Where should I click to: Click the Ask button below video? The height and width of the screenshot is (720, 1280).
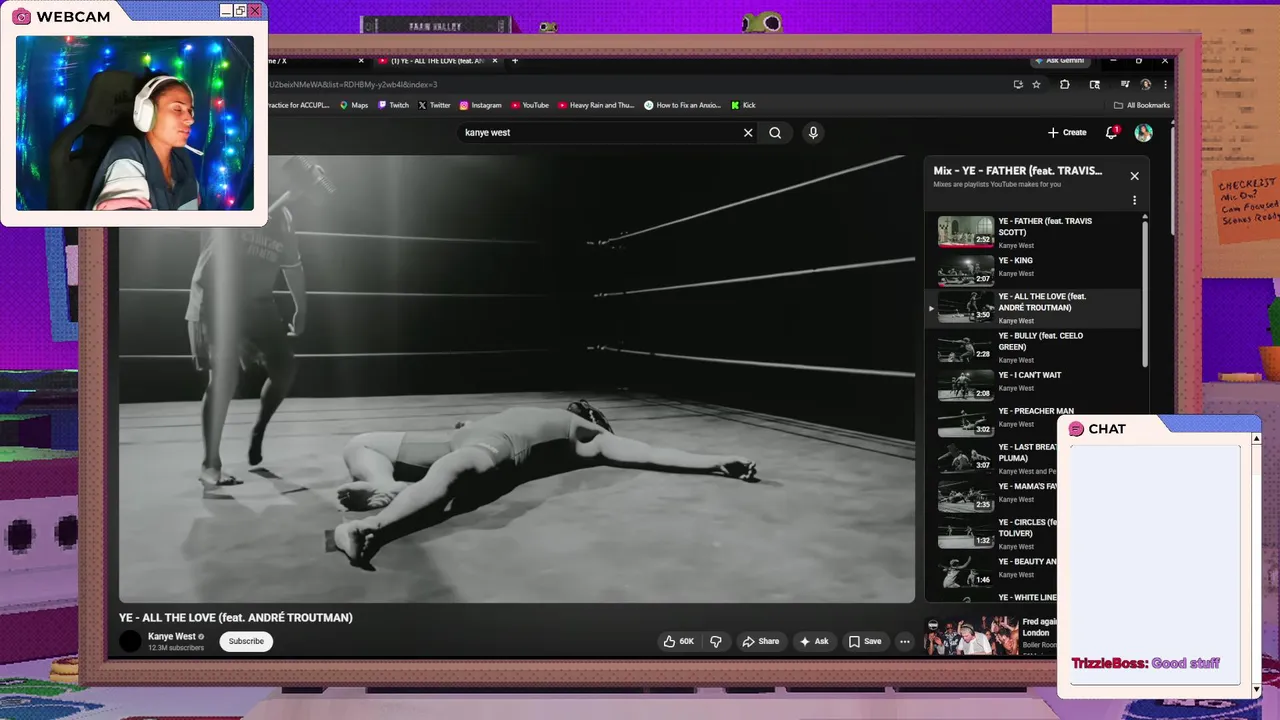(814, 641)
